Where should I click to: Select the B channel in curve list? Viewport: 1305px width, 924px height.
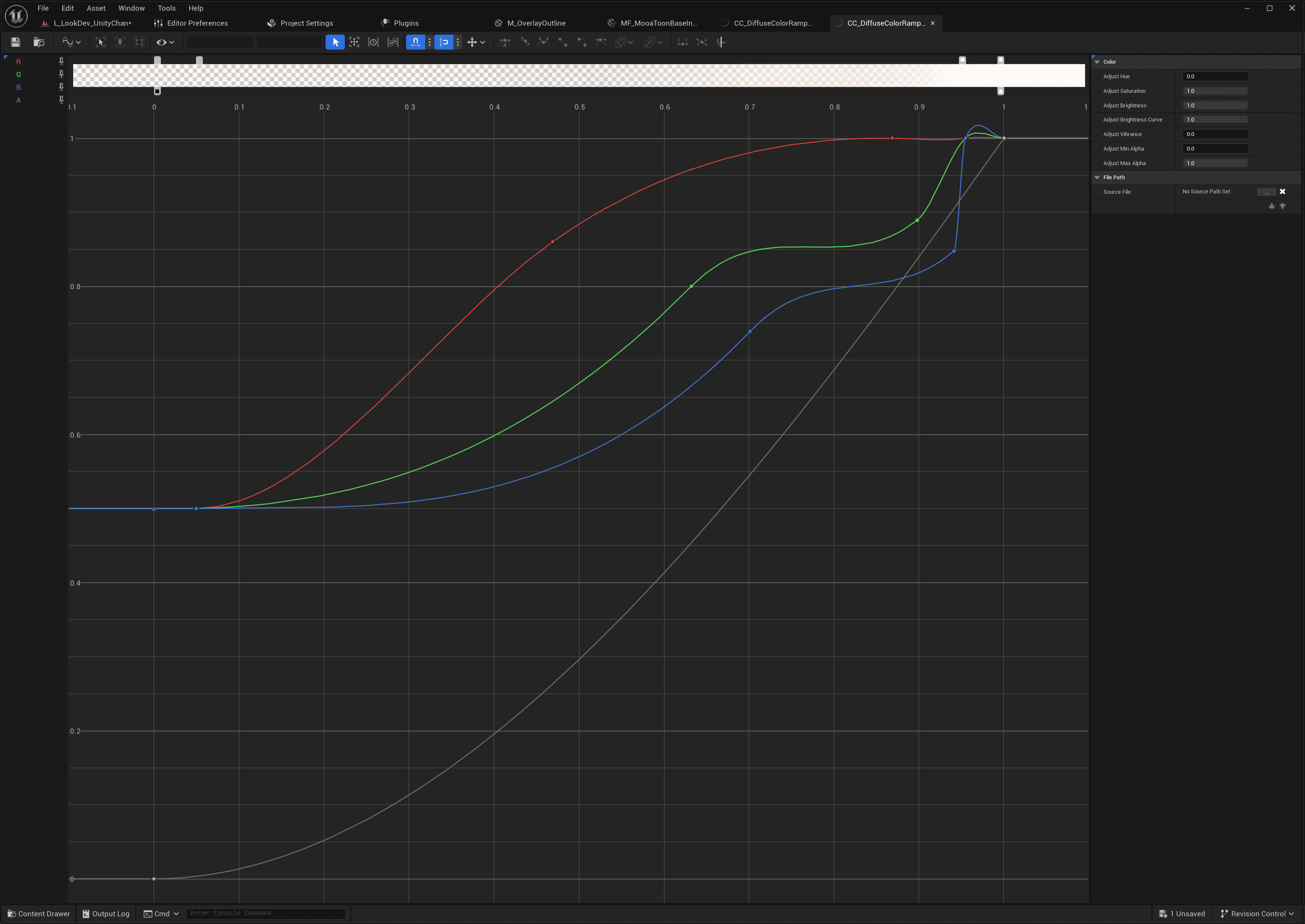point(18,87)
